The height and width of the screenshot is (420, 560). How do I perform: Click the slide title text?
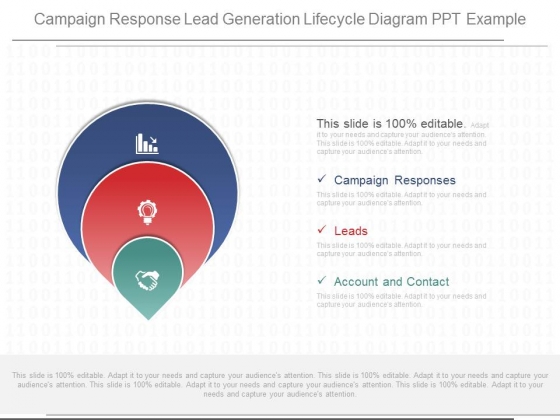coord(280,19)
